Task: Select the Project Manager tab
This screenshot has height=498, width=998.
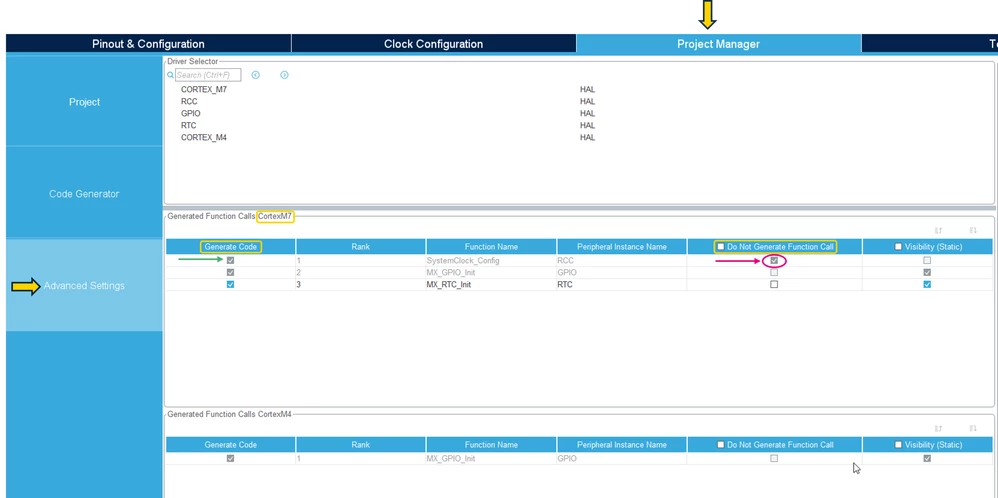Action: [719, 44]
